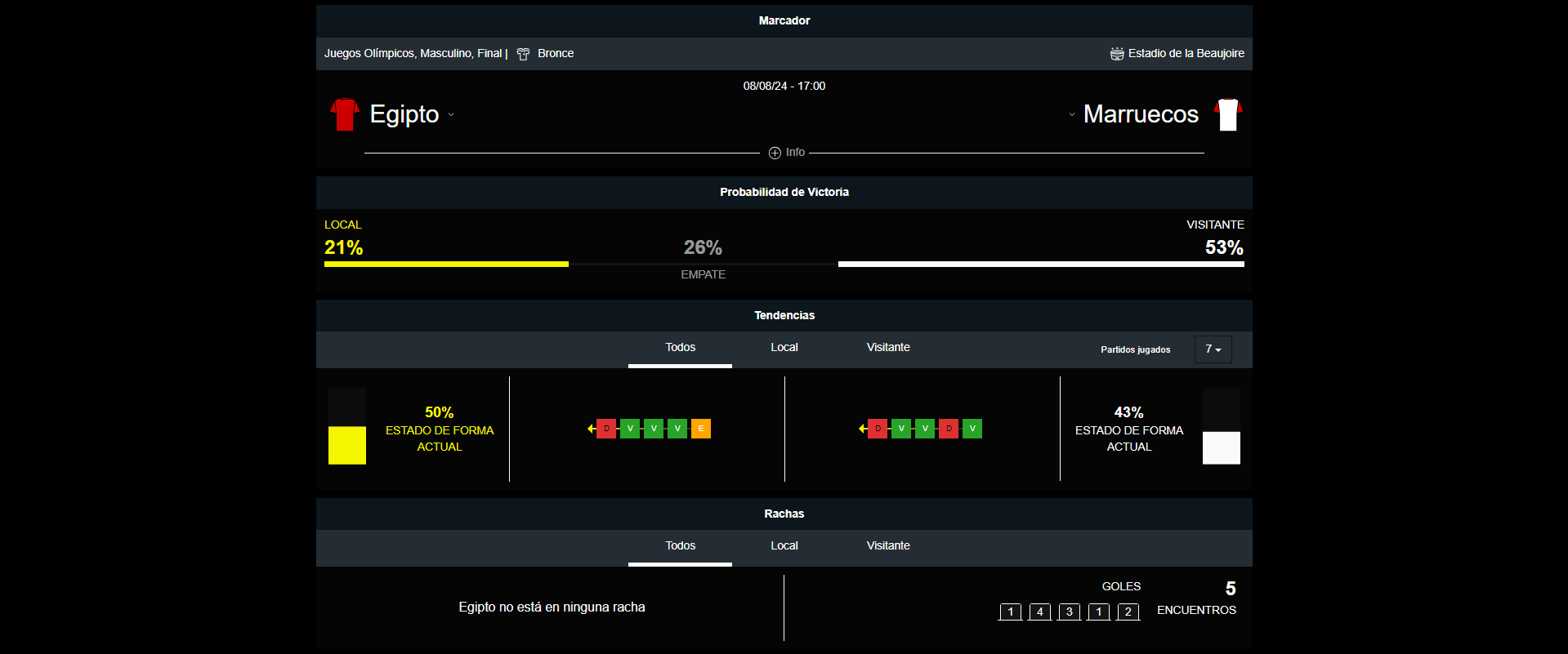Click Morocco's white jersey icon
This screenshot has width=1568, height=654.
tap(1227, 114)
